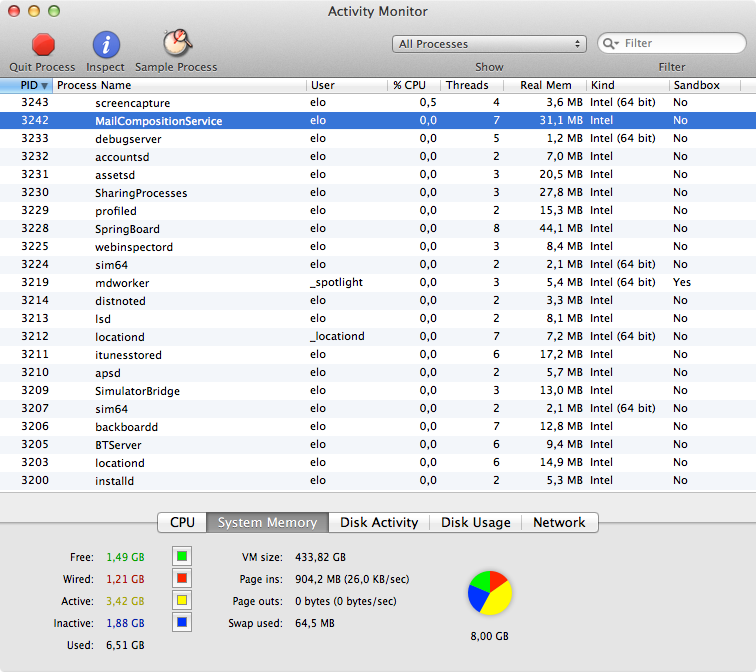Viewport: 756px width, 672px height.
Task: Select the Network tab
Action: click(x=559, y=522)
